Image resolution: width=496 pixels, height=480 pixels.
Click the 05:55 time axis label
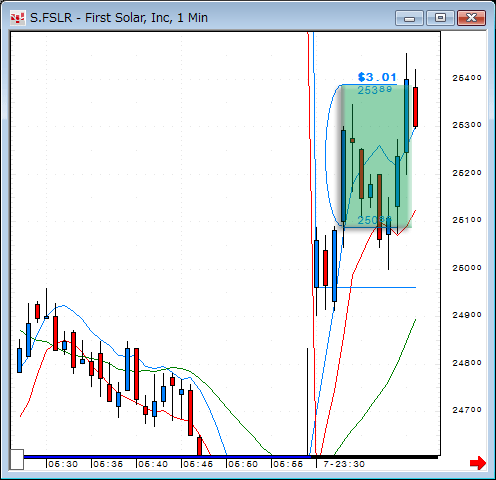point(288,464)
